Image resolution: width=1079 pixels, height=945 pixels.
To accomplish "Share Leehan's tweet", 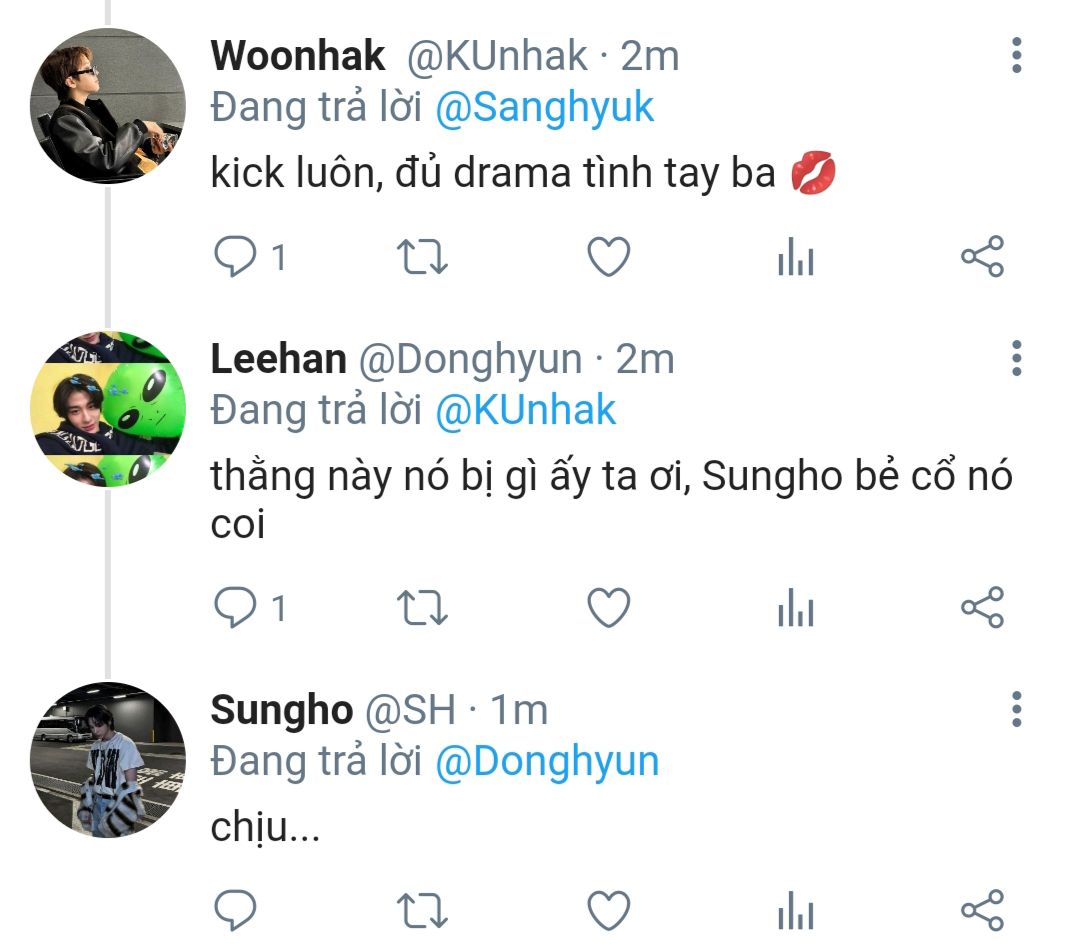I will point(981,607).
